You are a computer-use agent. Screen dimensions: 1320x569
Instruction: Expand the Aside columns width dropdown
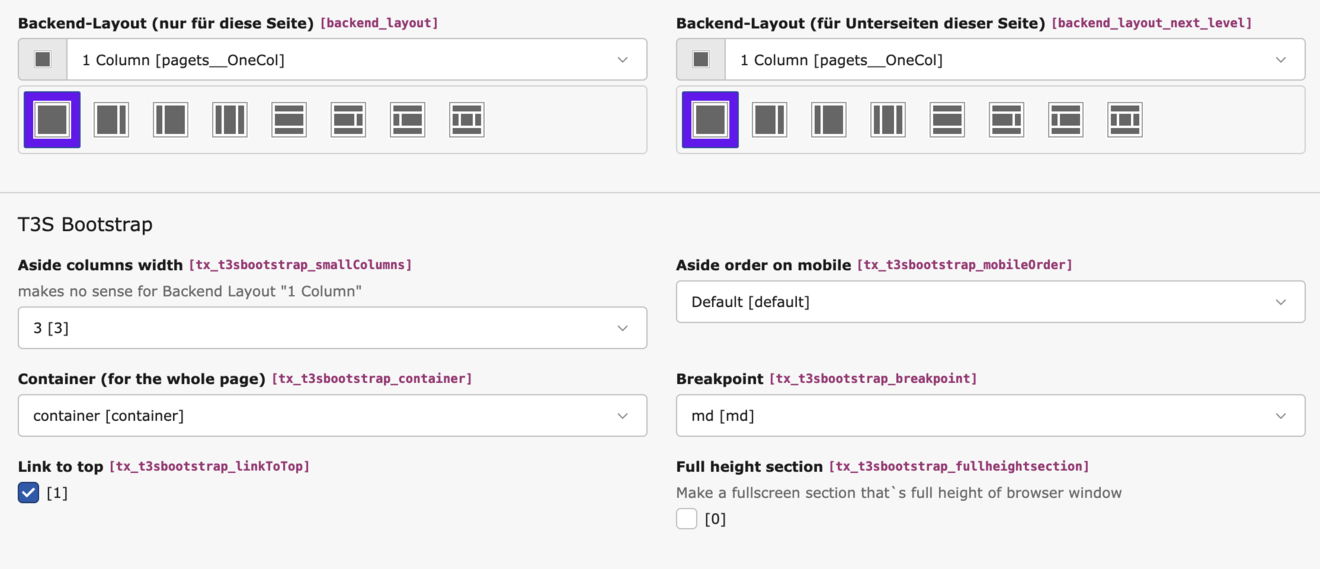pyautogui.click(x=332, y=328)
